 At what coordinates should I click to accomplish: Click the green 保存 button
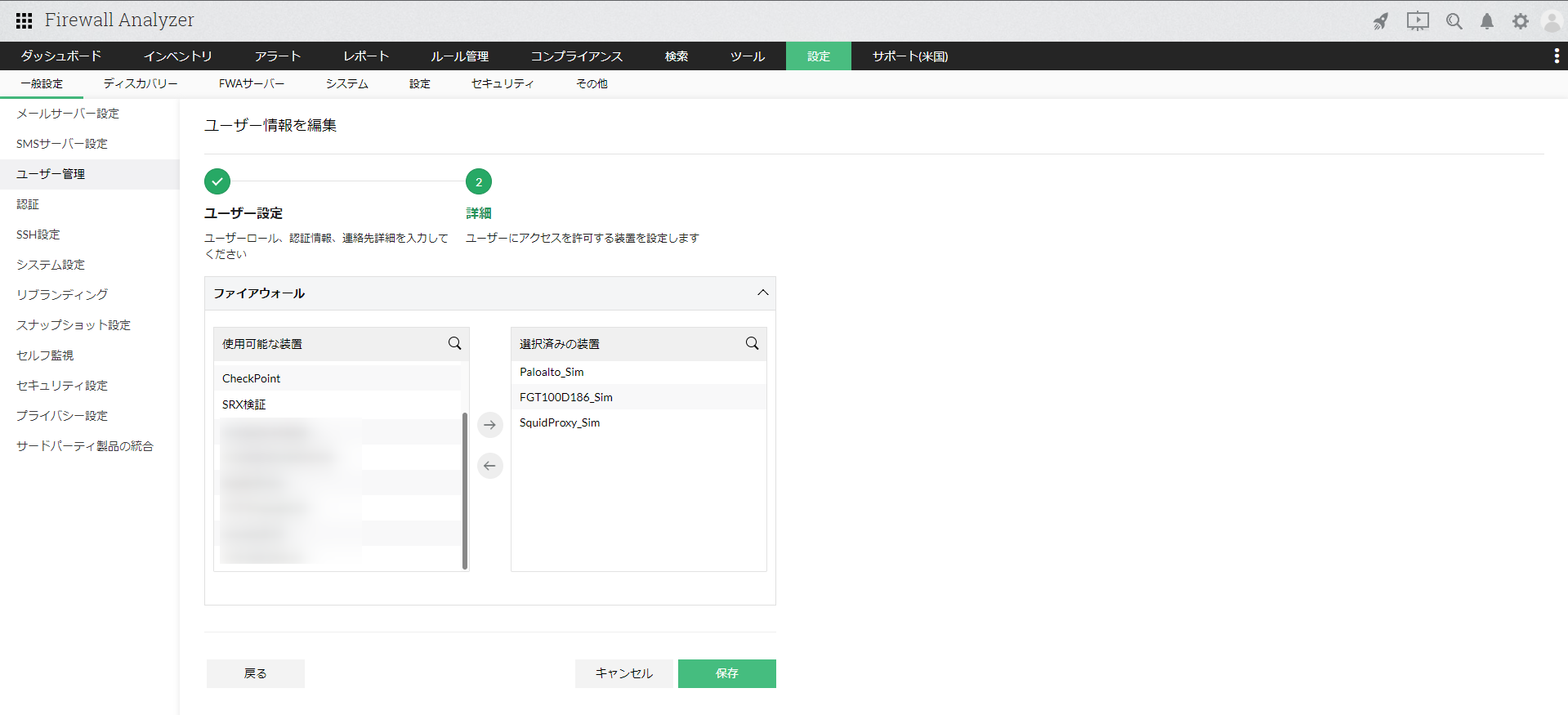[x=727, y=673]
